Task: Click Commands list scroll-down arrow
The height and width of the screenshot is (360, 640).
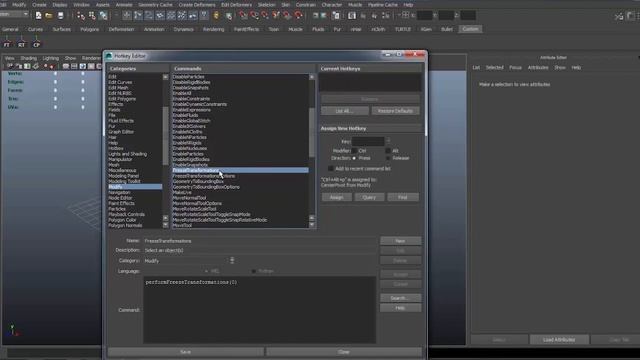Action: point(312,225)
